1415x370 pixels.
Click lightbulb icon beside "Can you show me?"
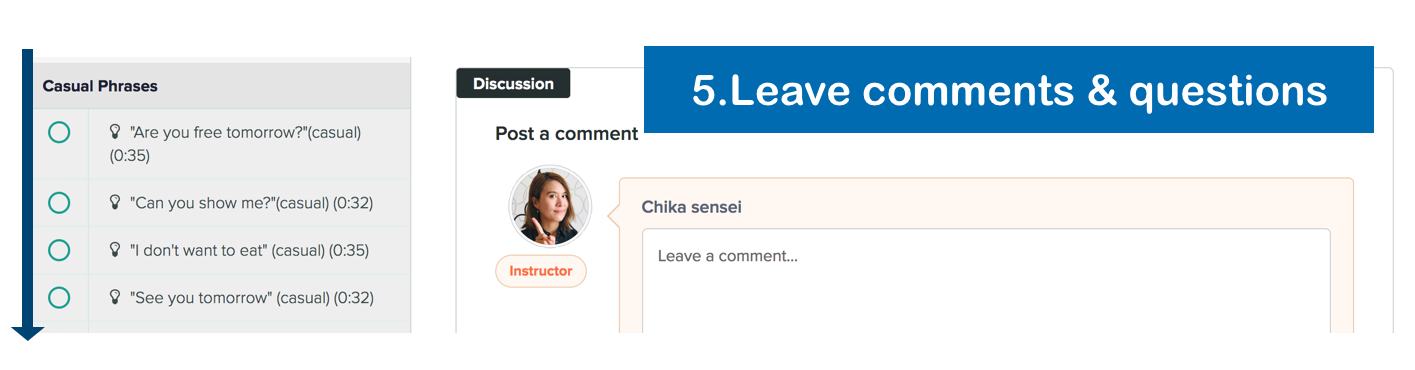tap(115, 202)
